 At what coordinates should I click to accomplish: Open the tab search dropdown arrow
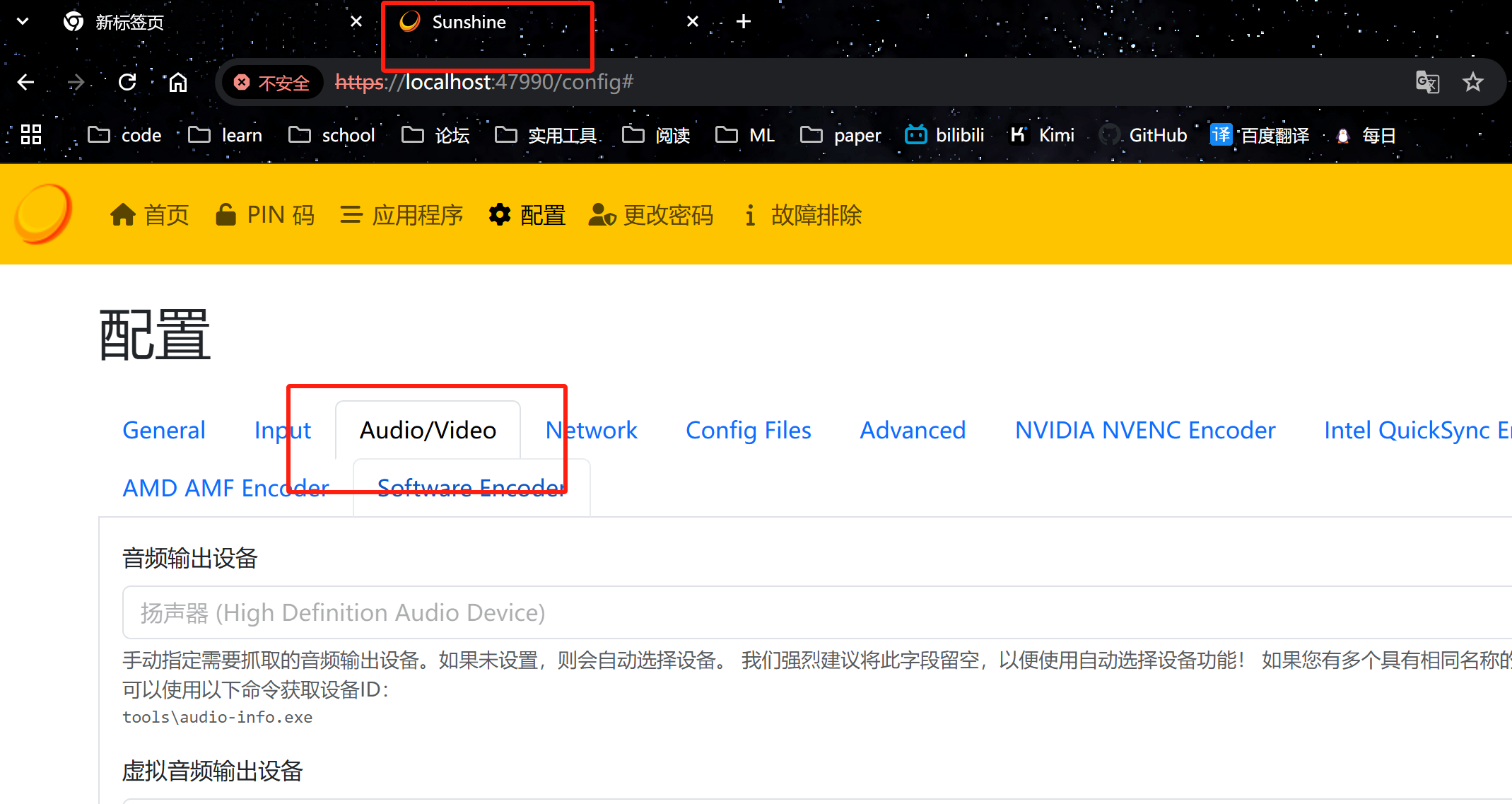pyautogui.click(x=23, y=22)
